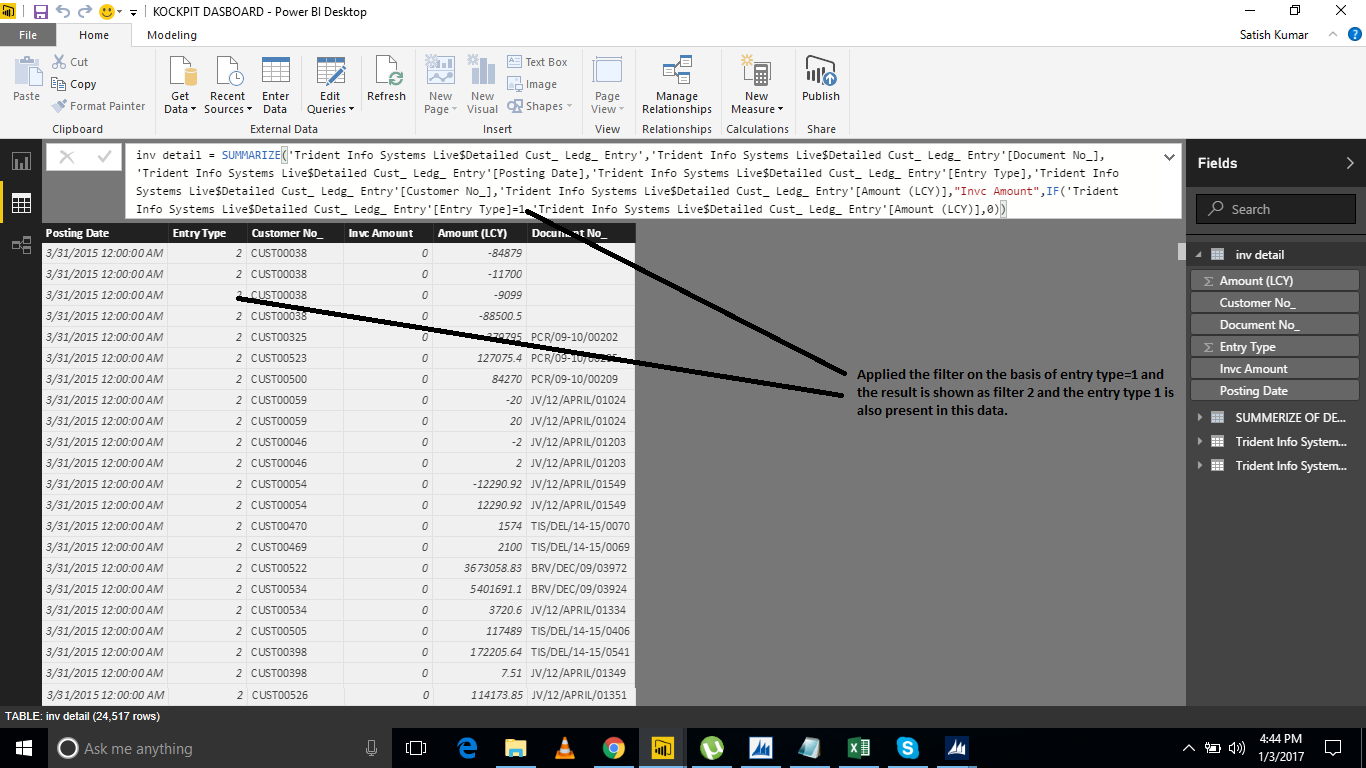The image size is (1366, 768).
Task: Click the Undo arrow in title bar
Action: coord(63,12)
